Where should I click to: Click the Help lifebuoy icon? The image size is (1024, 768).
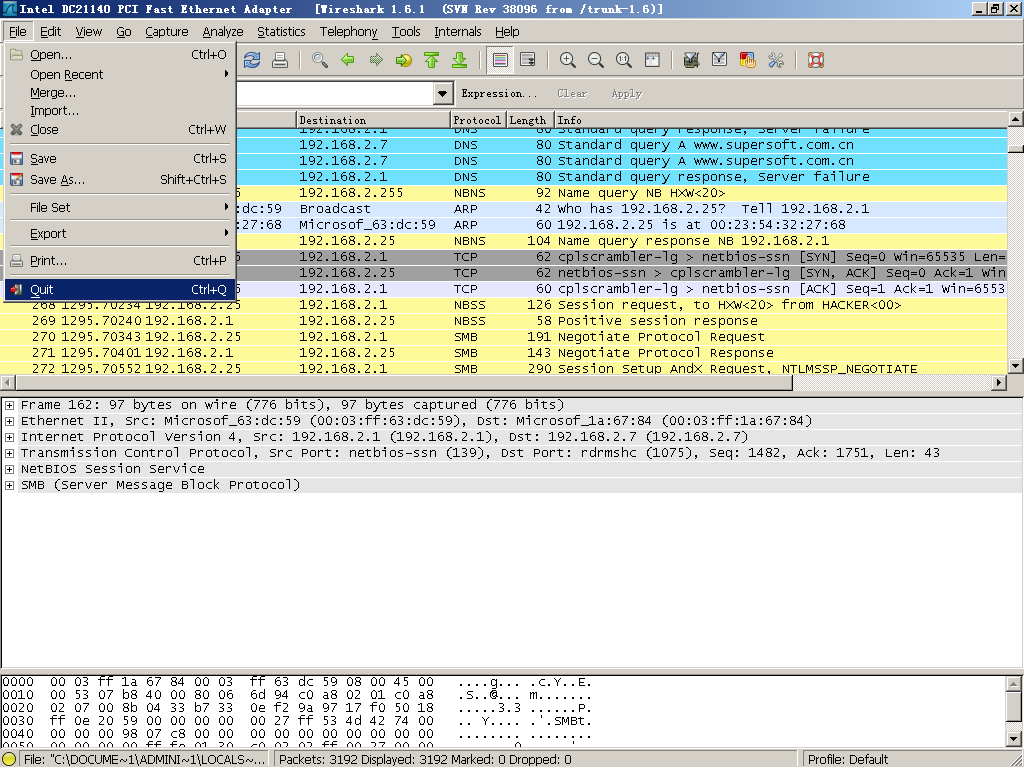(x=816, y=60)
